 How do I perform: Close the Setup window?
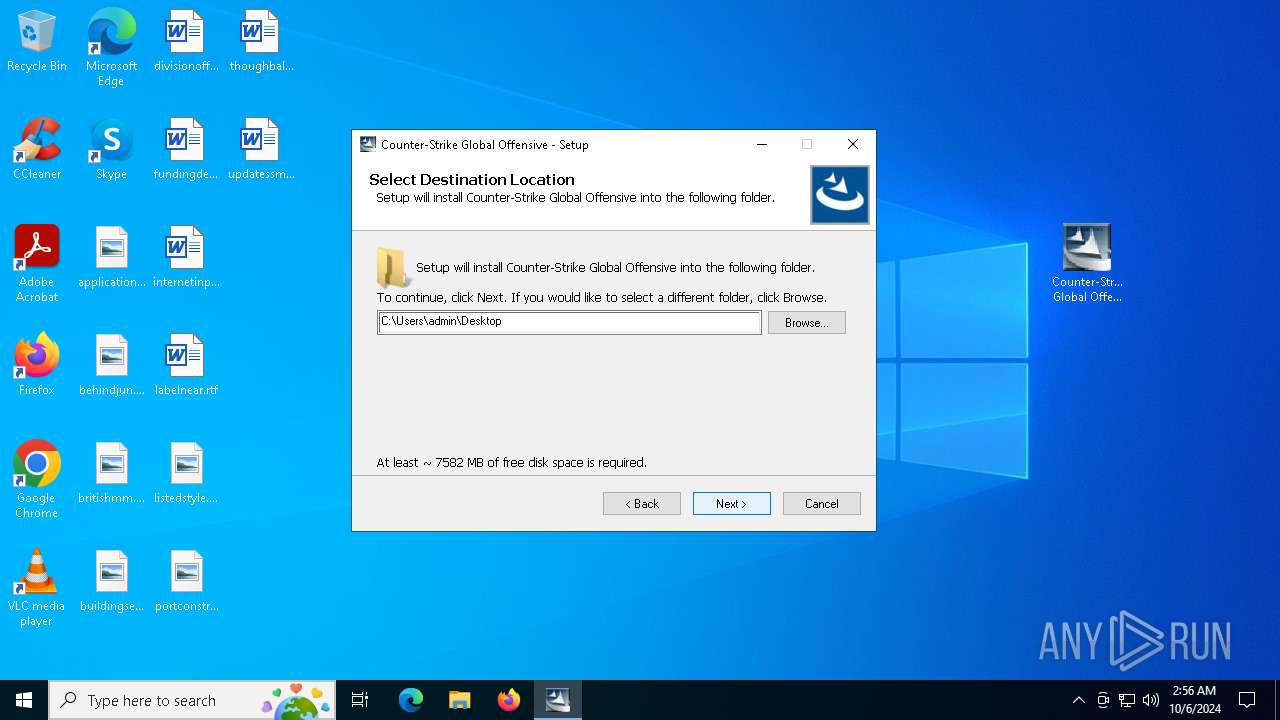853,144
